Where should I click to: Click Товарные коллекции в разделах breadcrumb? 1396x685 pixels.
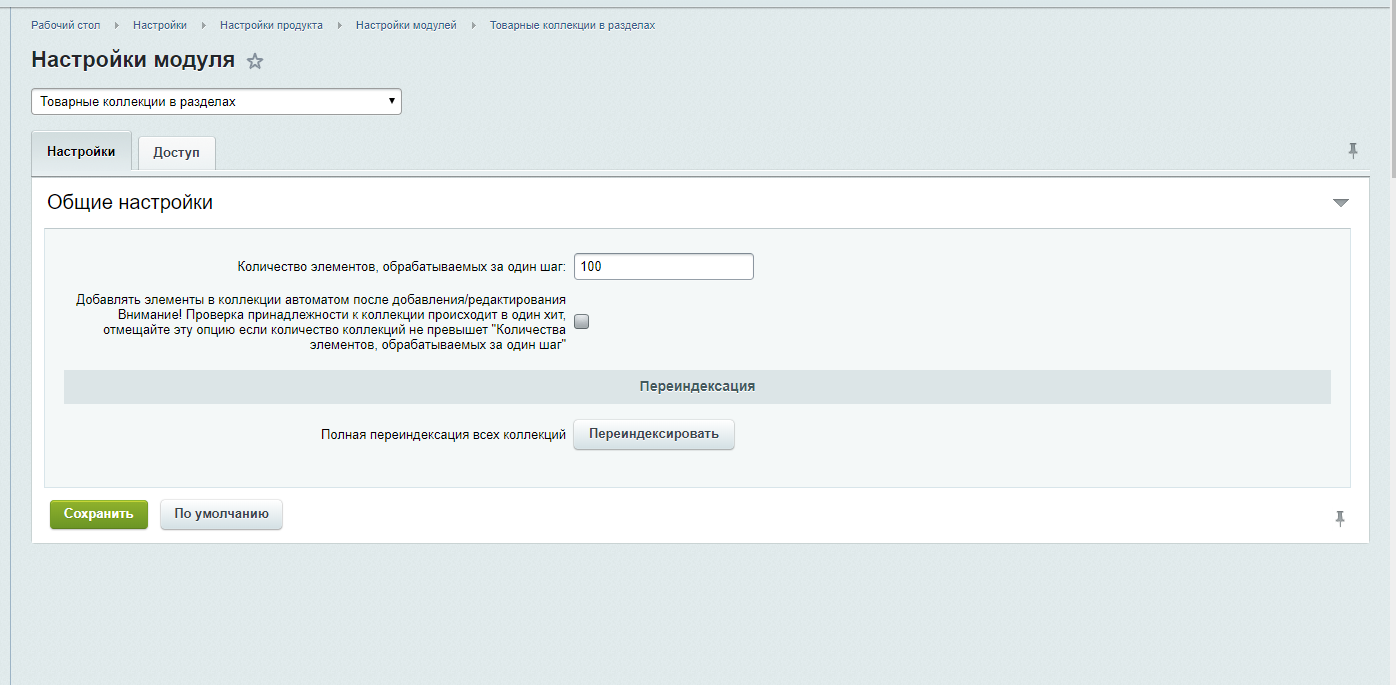[572, 25]
